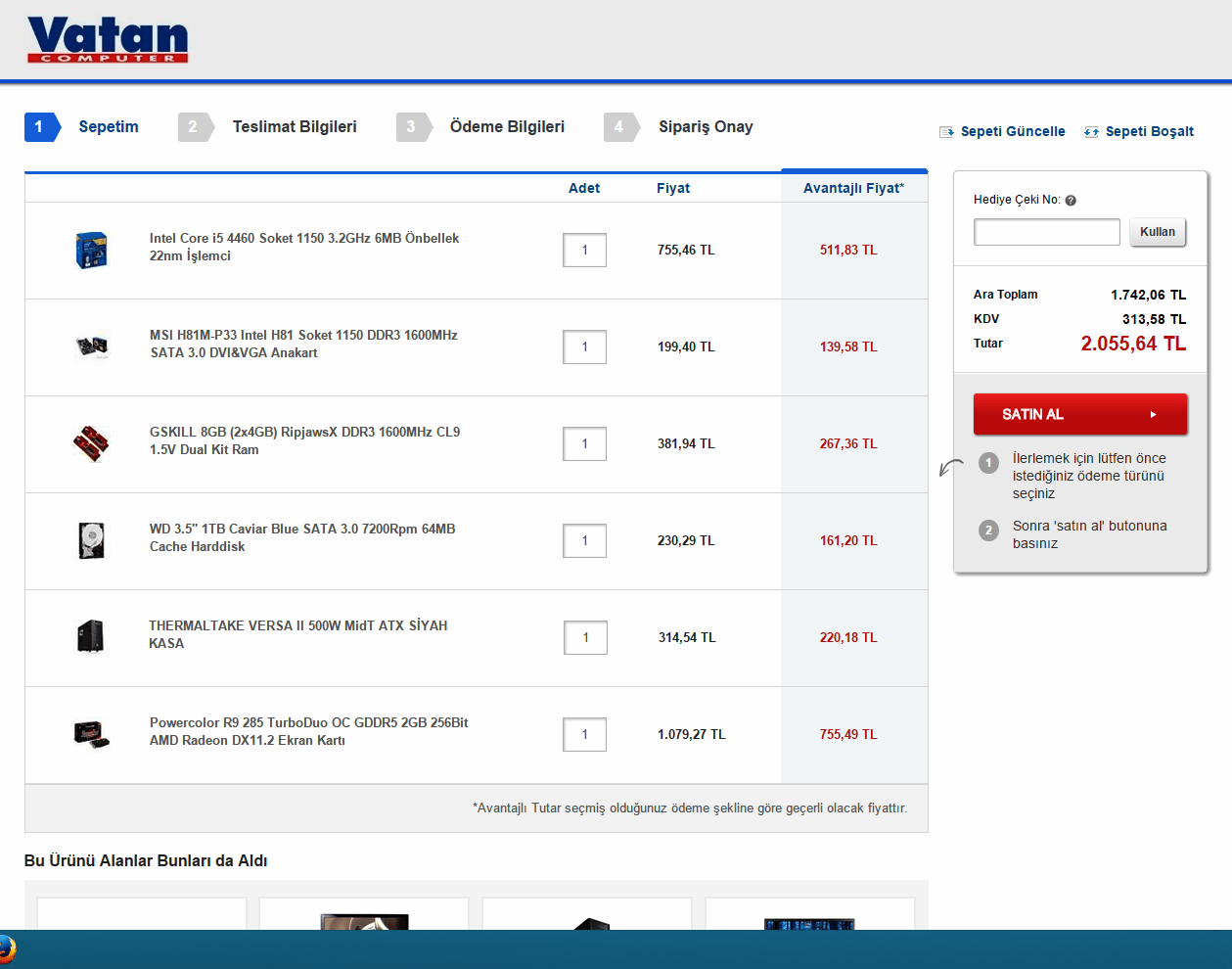Click the Sepeti Güncelle link
The height and width of the screenshot is (969, 1232).
click(x=1013, y=131)
